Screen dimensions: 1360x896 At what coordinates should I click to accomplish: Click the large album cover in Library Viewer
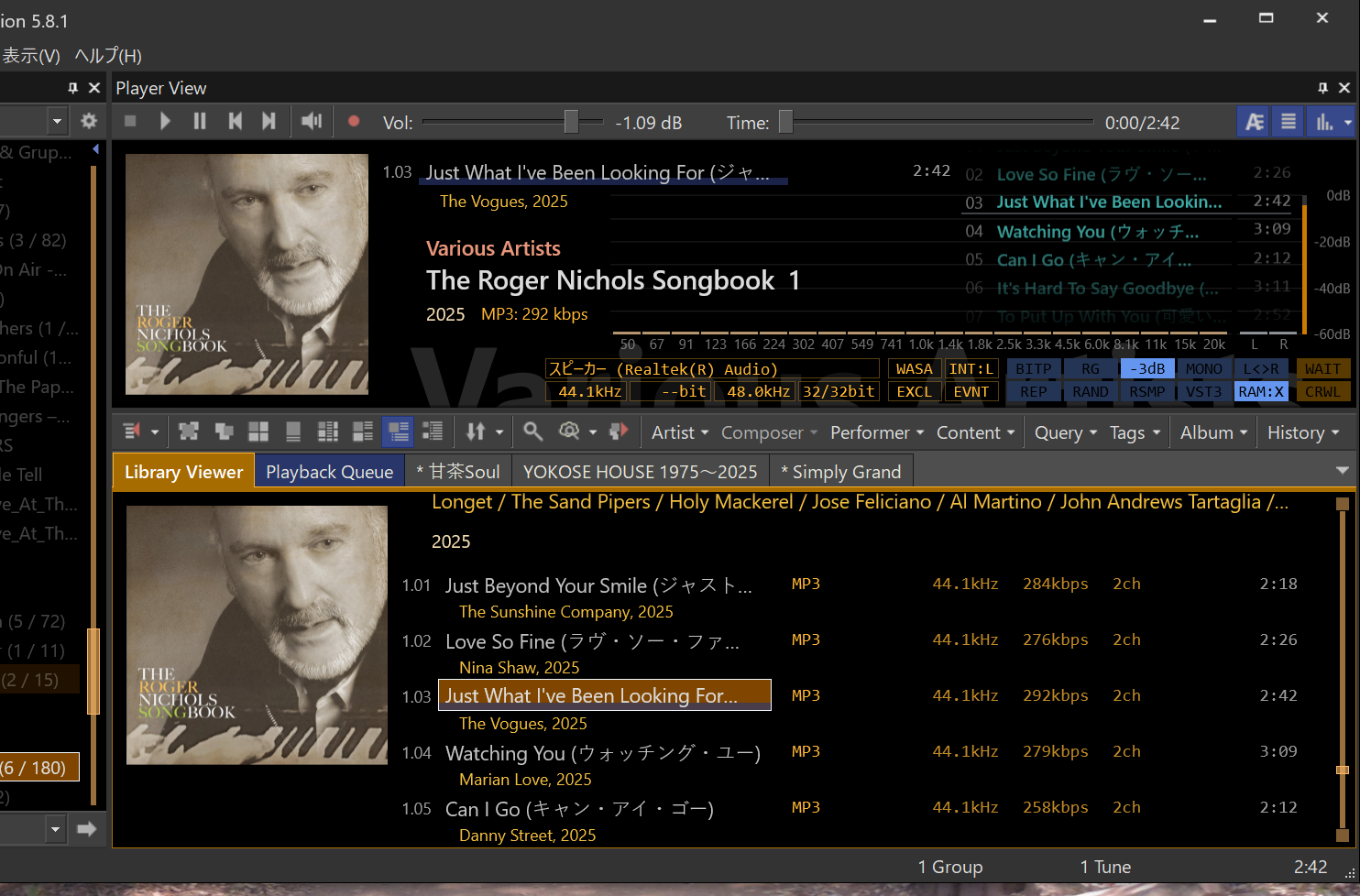coord(257,635)
